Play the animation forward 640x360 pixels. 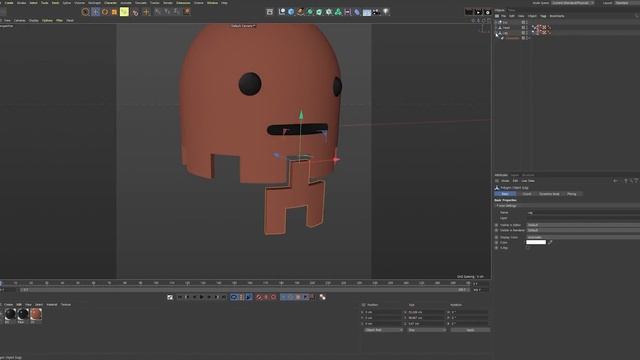click(x=202, y=297)
